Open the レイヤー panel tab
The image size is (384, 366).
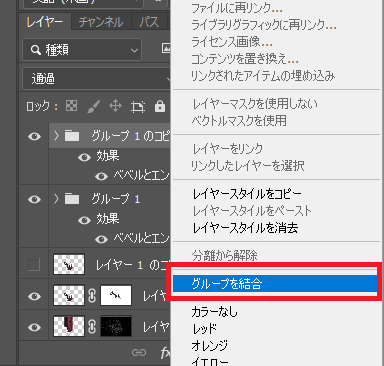point(44,22)
